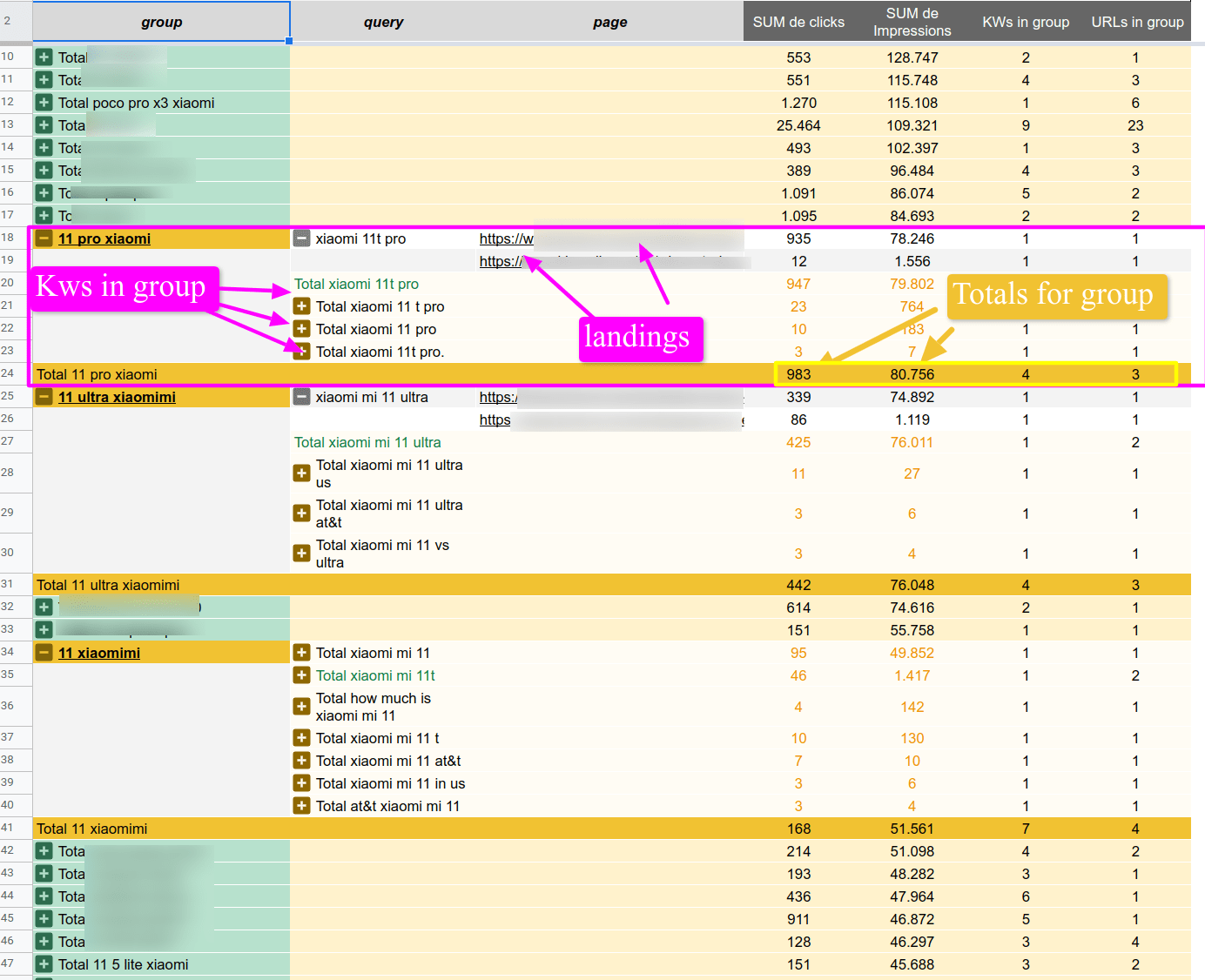Select the Total 11 ultra xiaomimi row label

click(108, 585)
